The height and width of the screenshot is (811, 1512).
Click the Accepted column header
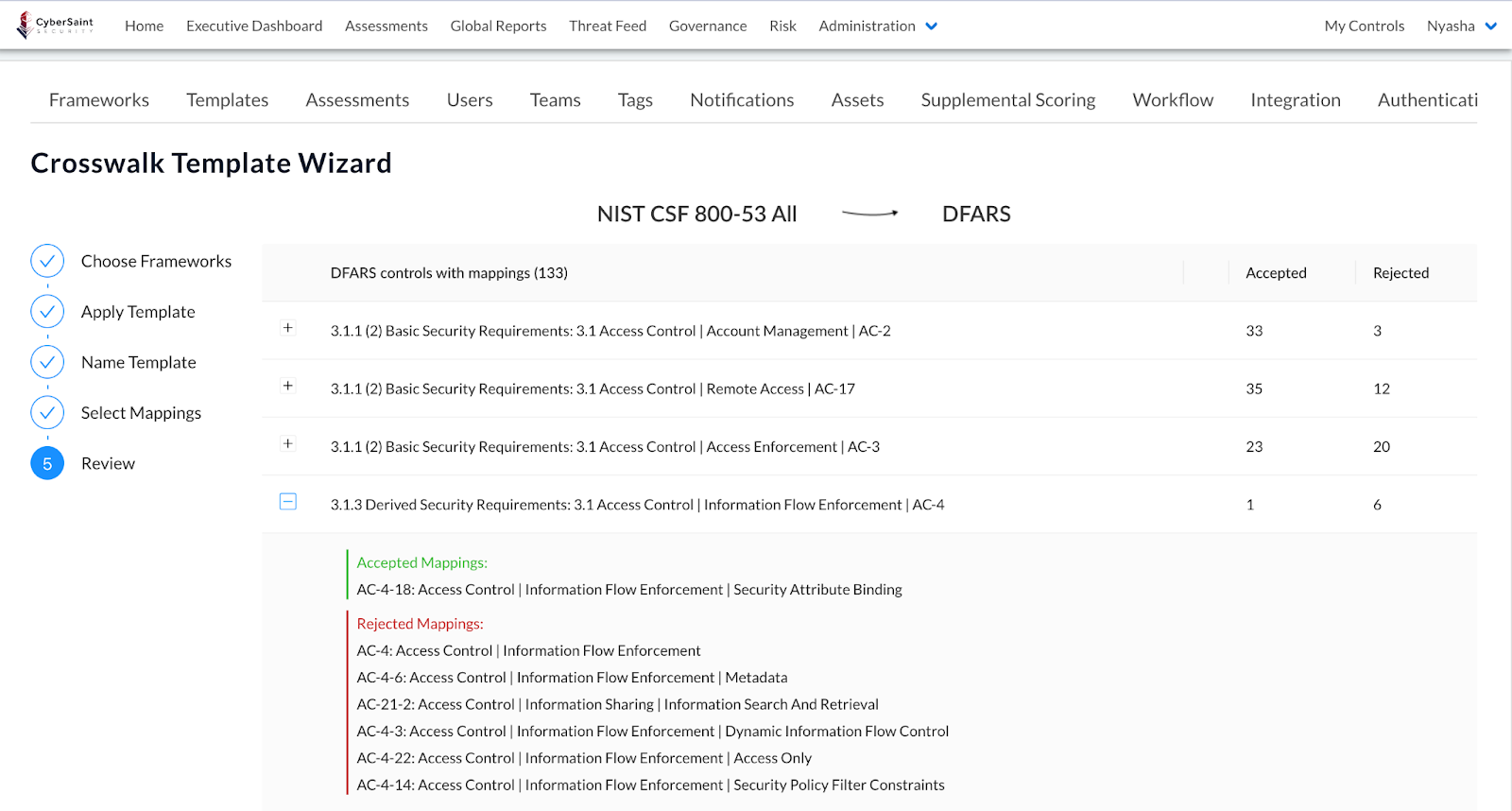pos(1276,273)
